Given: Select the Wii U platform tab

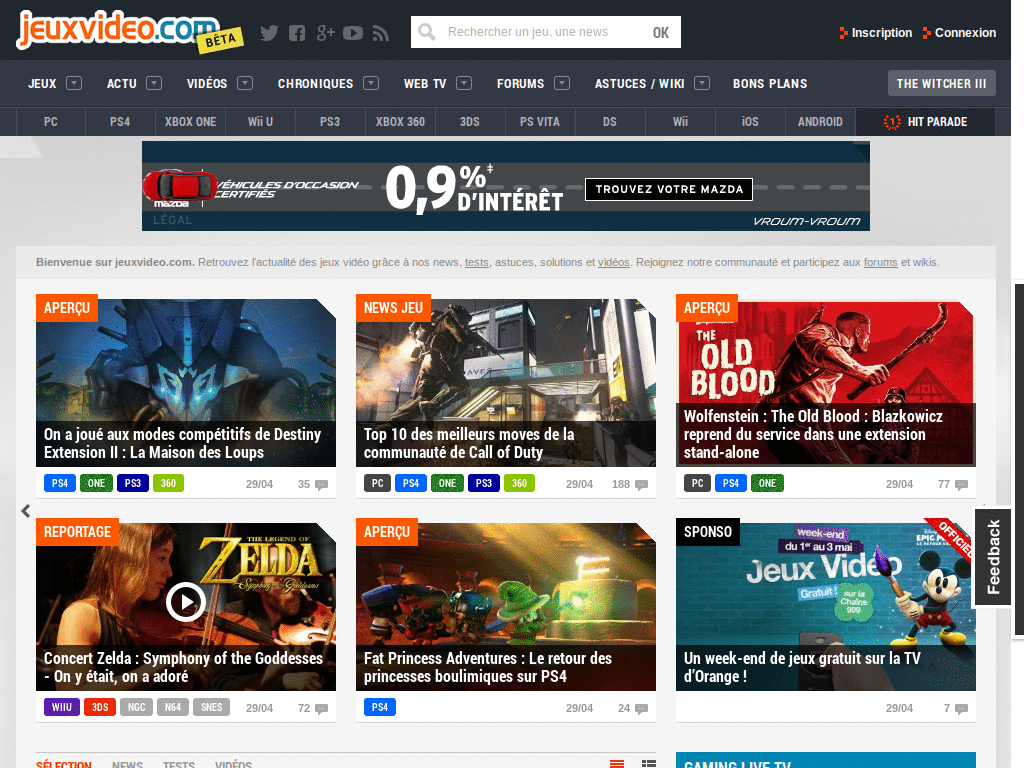Looking at the screenshot, I should [260, 121].
